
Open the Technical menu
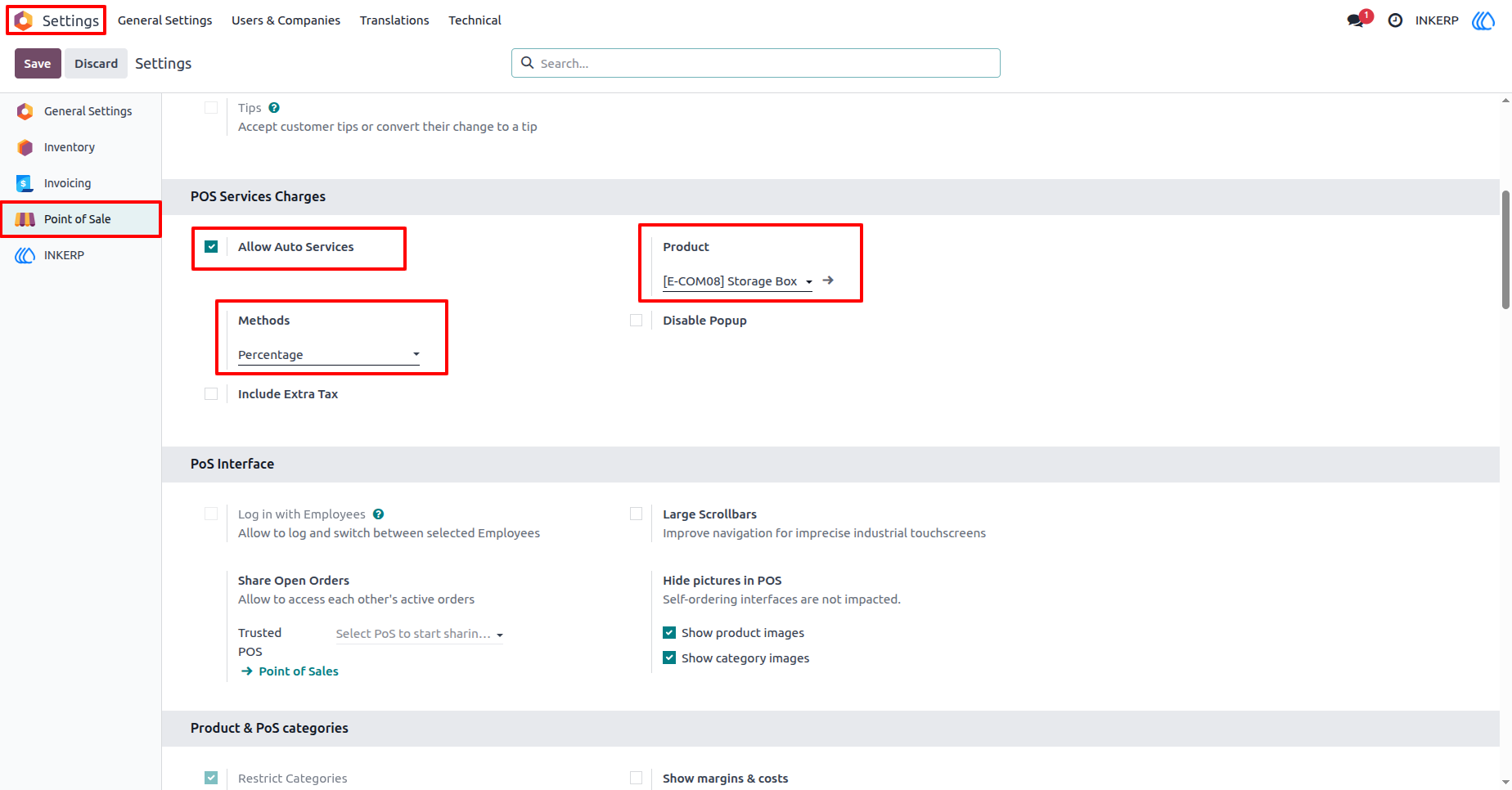click(x=475, y=20)
